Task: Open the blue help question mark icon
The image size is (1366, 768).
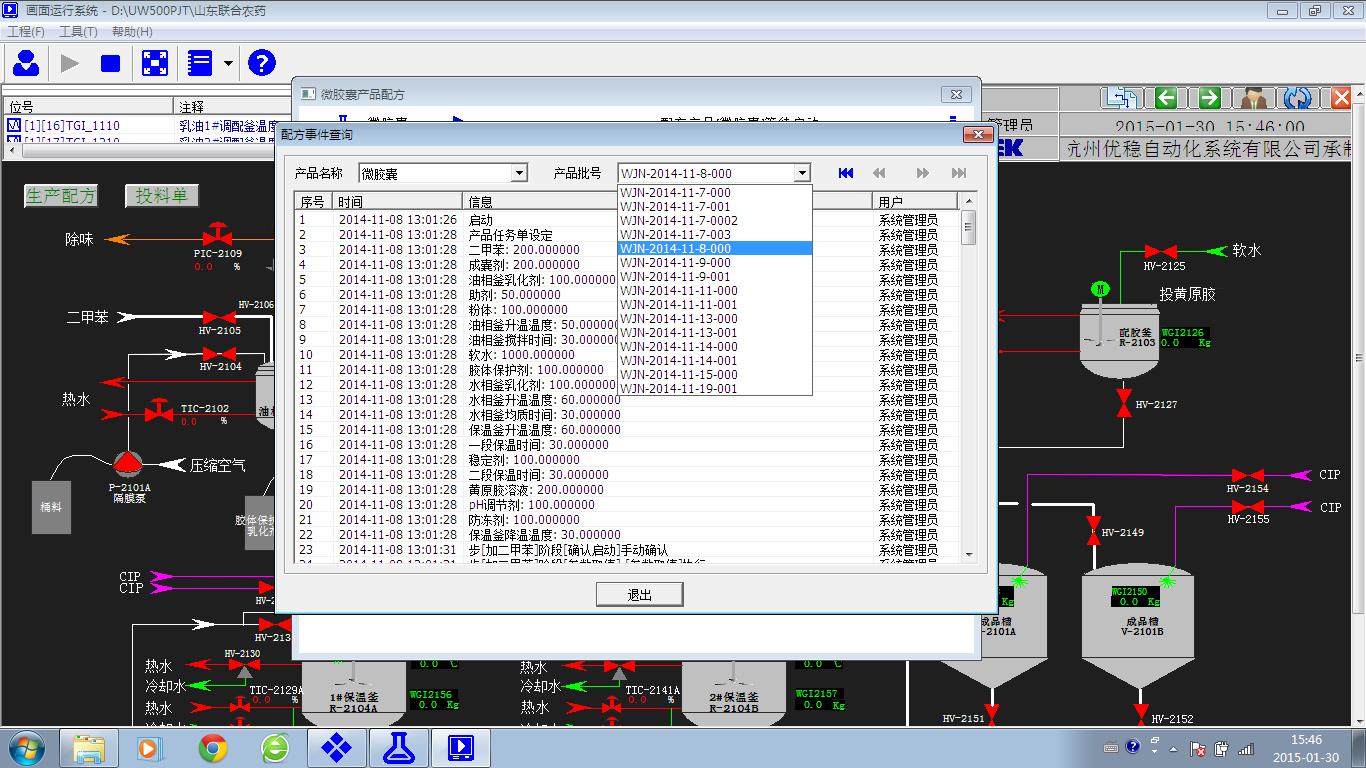Action: pos(261,64)
